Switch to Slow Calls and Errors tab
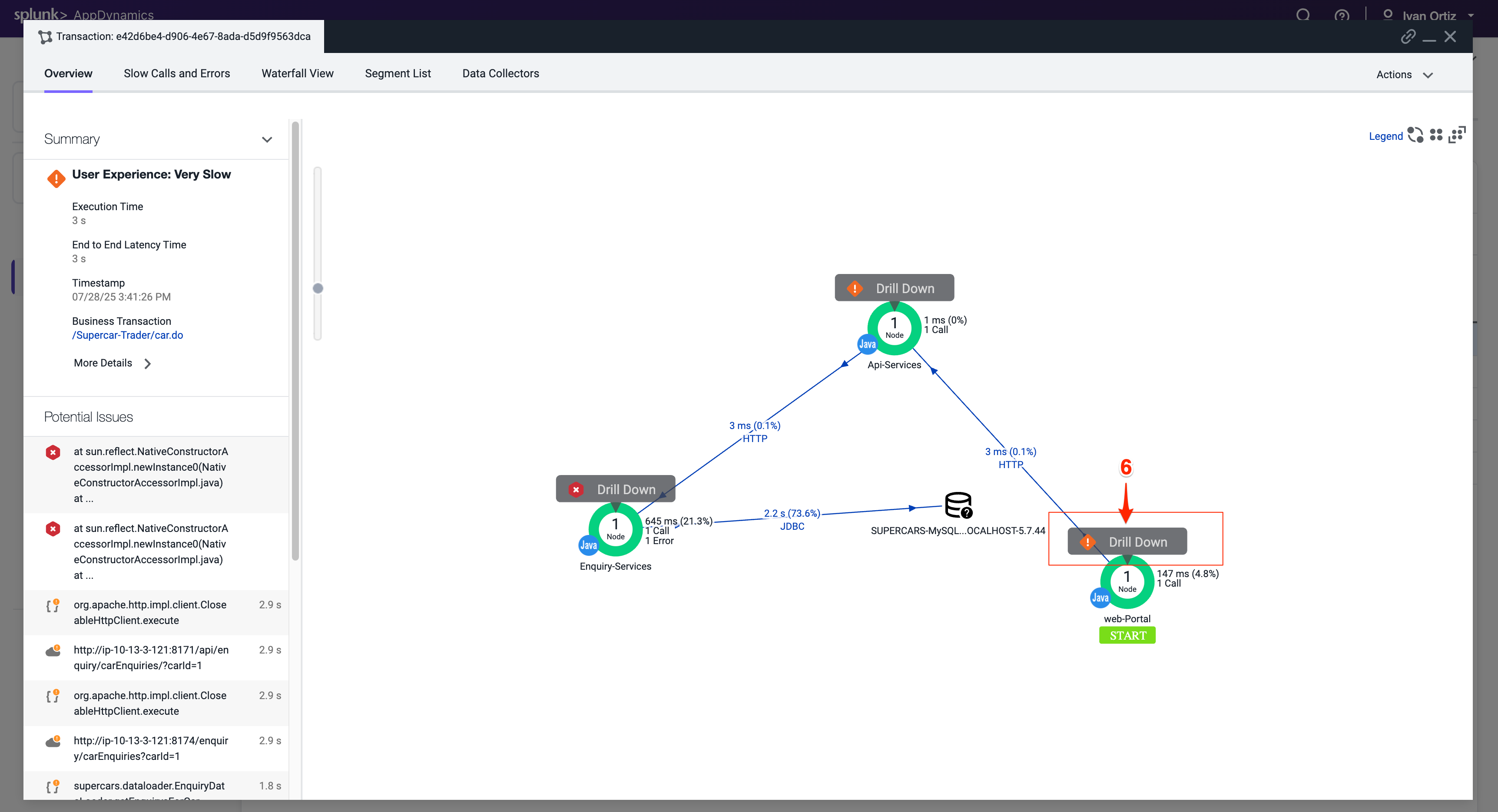 (x=177, y=73)
